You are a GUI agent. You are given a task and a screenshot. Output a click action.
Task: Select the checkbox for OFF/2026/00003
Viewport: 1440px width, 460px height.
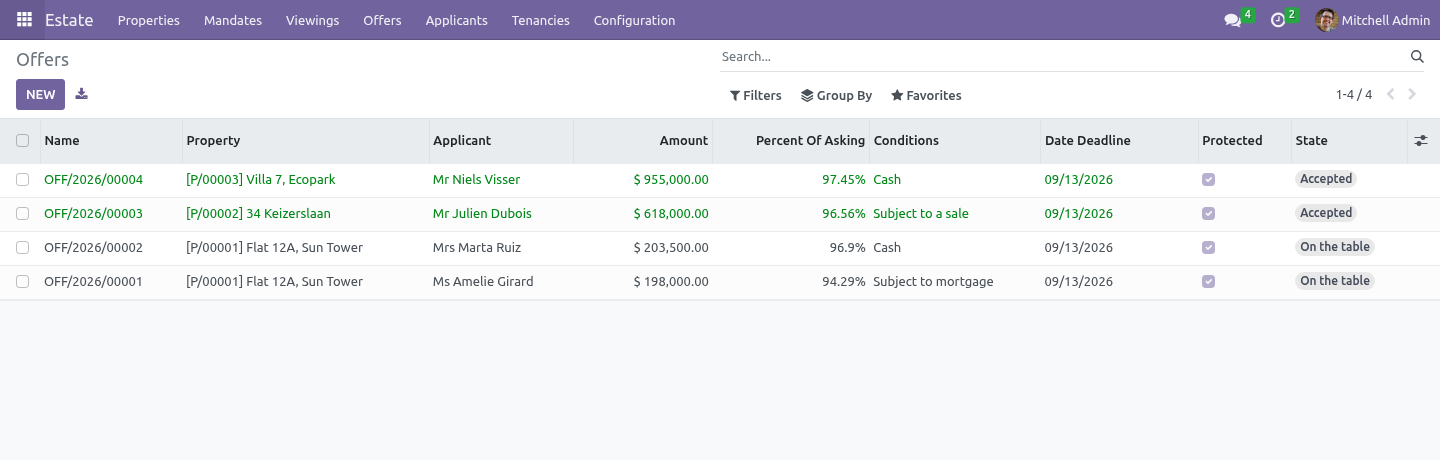(x=23, y=214)
